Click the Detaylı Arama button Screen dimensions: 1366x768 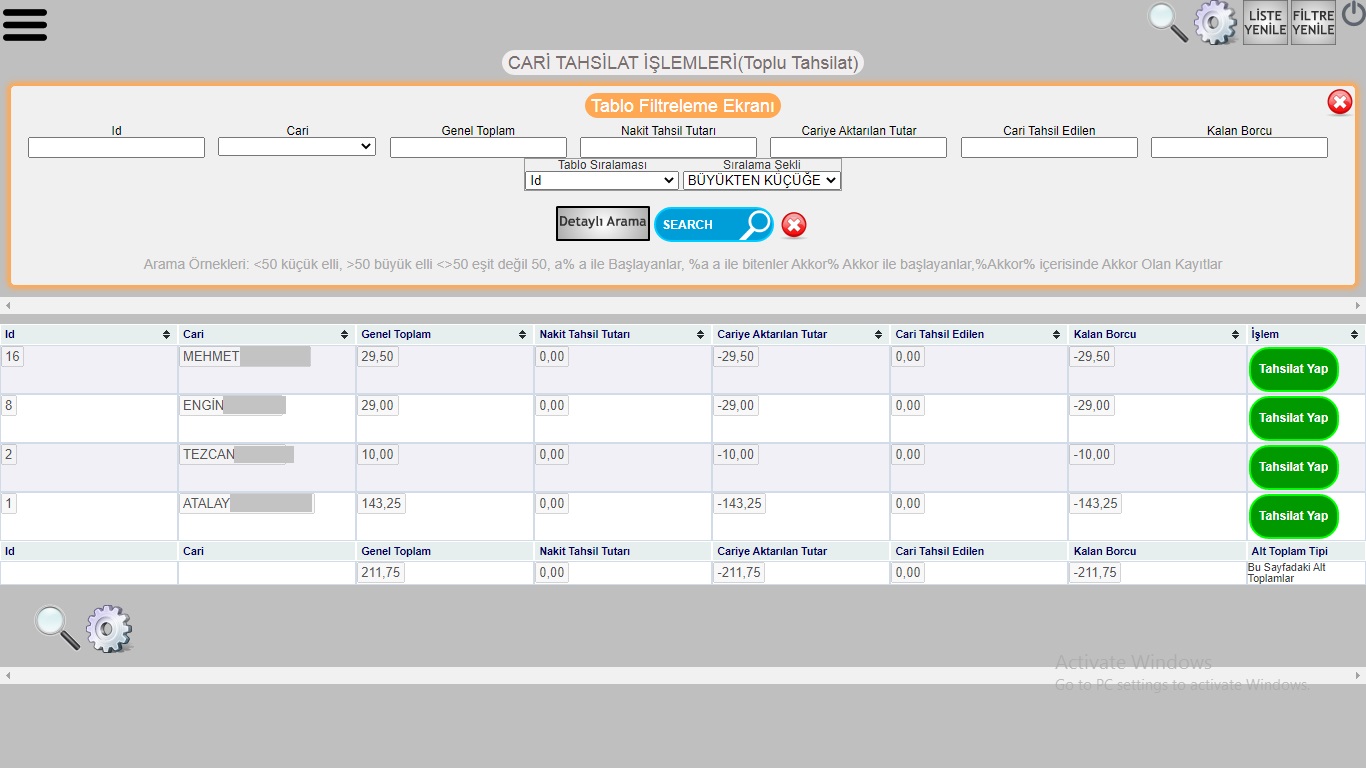pos(603,223)
